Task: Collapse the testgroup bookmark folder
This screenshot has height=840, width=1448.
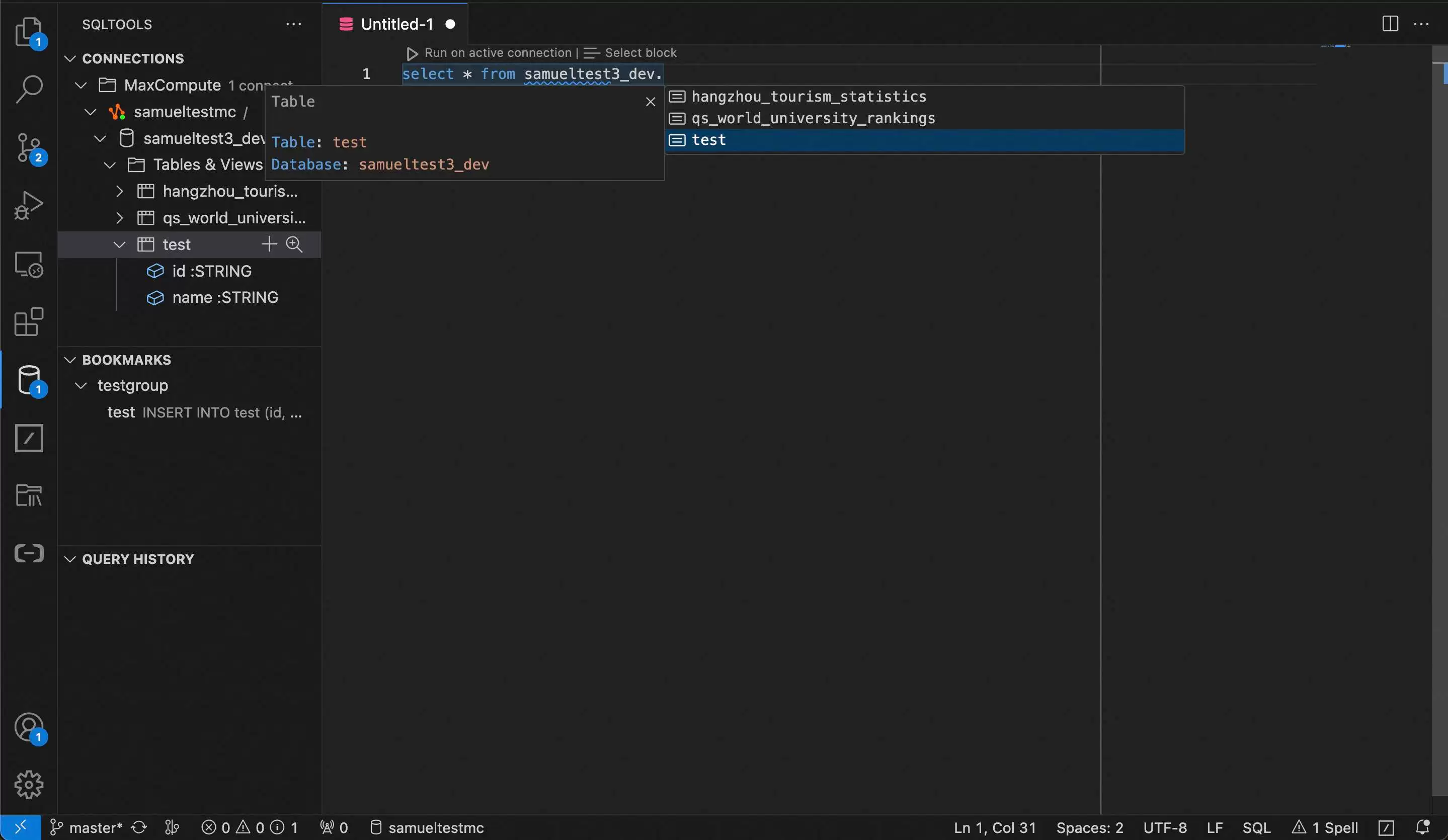Action: tap(81, 385)
